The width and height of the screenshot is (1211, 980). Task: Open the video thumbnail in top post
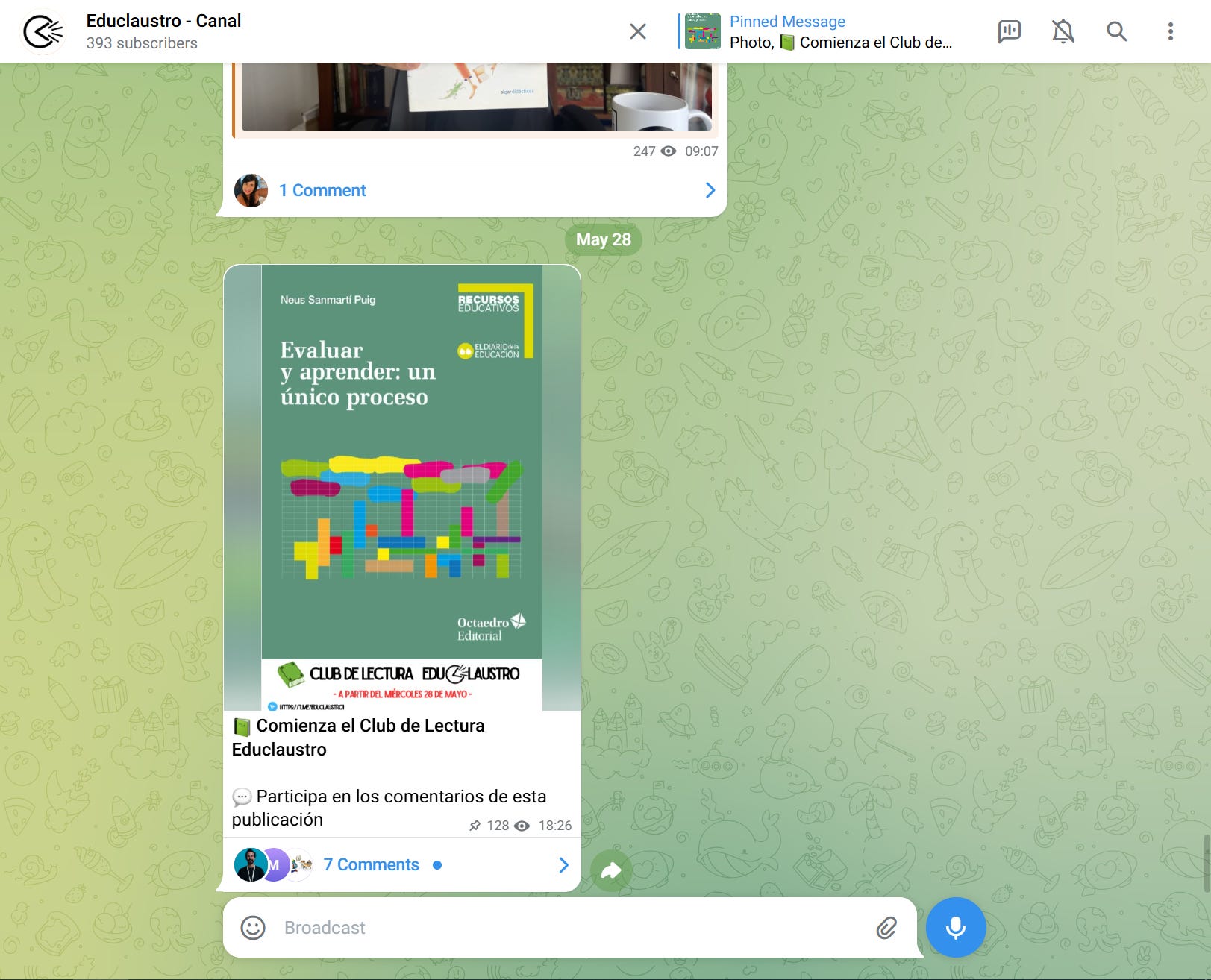(477, 97)
